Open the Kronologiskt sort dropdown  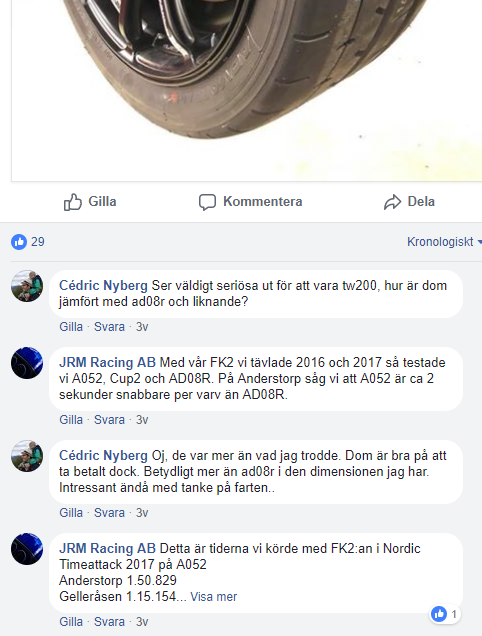click(444, 242)
